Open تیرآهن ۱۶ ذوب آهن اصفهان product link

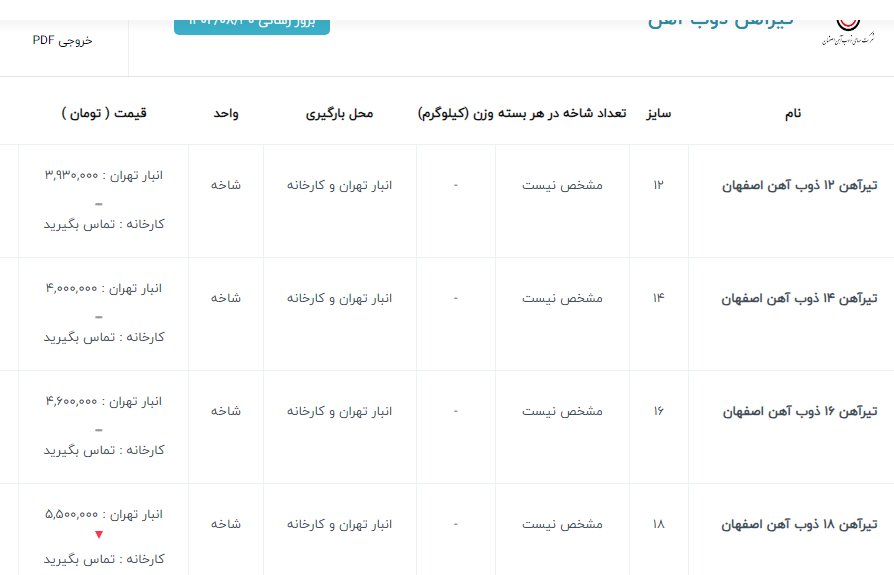point(799,412)
